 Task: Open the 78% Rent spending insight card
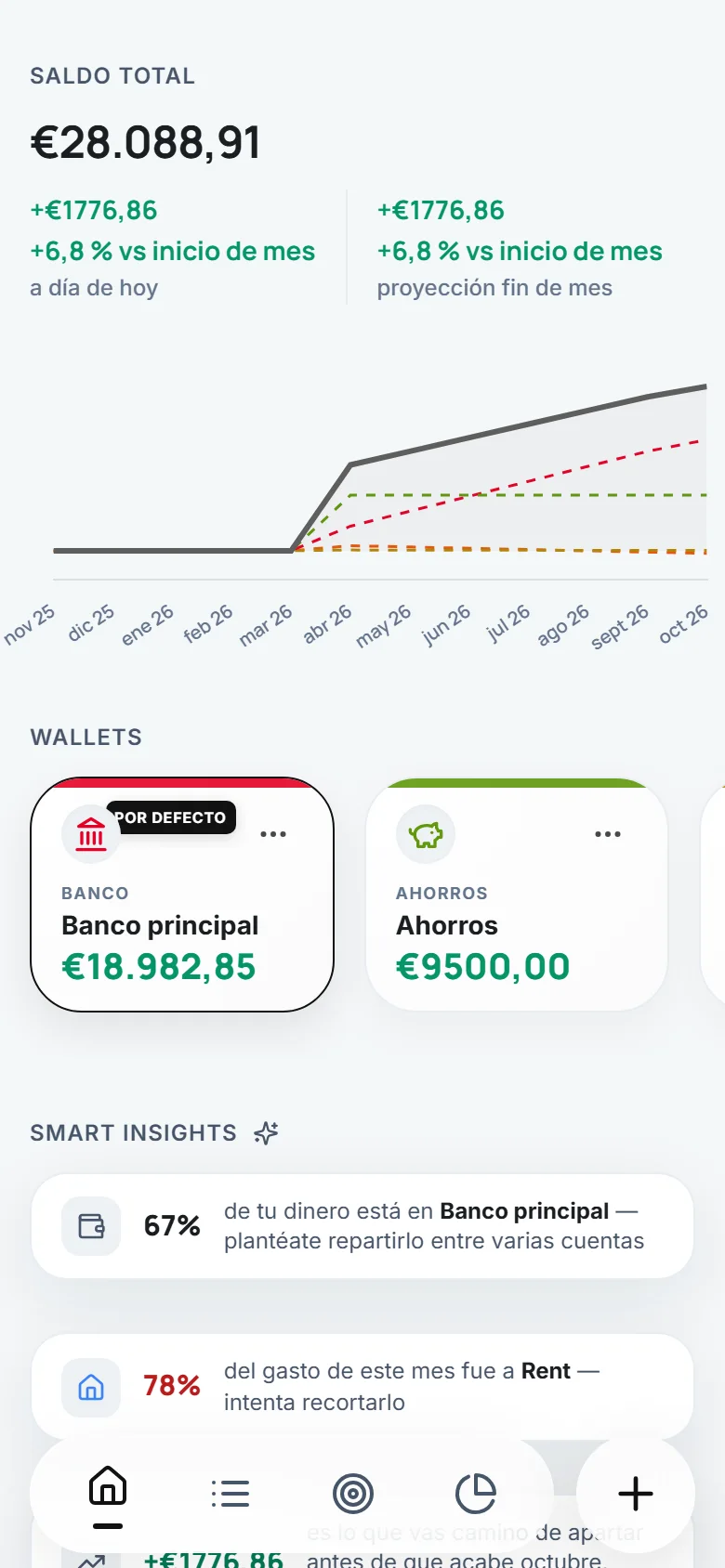click(x=362, y=1387)
